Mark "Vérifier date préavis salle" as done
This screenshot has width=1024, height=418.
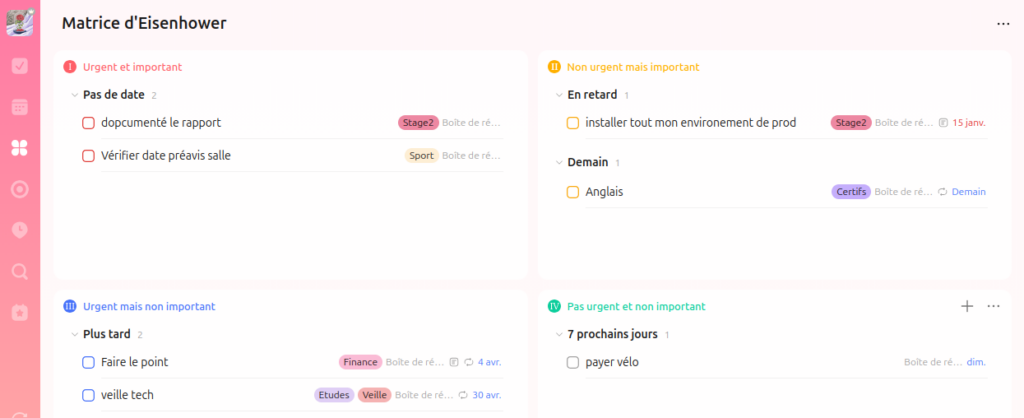click(88, 156)
